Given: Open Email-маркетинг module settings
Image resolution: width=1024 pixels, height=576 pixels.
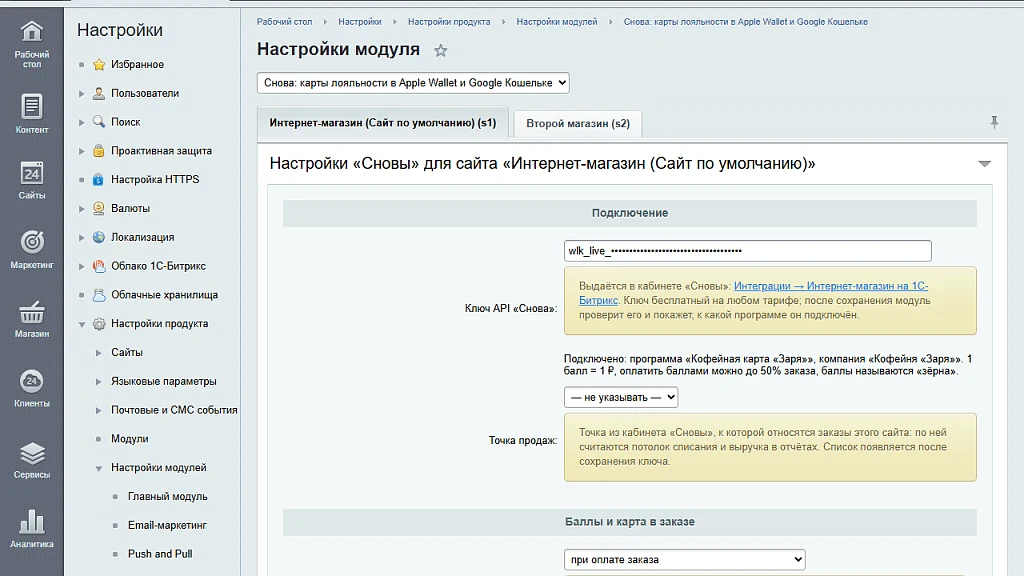Looking at the screenshot, I should (167, 525).
